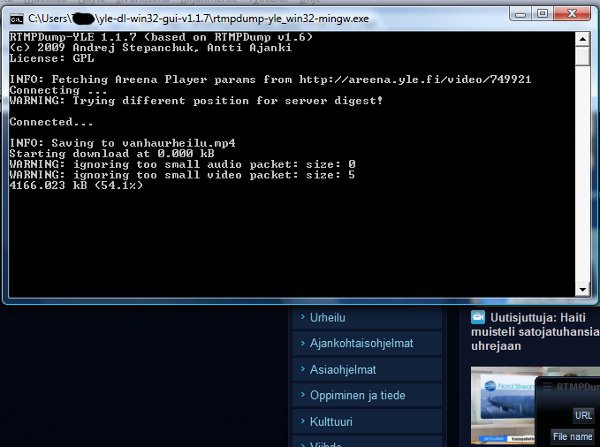
Task: Click the '(c) 2009 Andrej Stepanchuk' copyright line
Action: [x=150, y=48]
